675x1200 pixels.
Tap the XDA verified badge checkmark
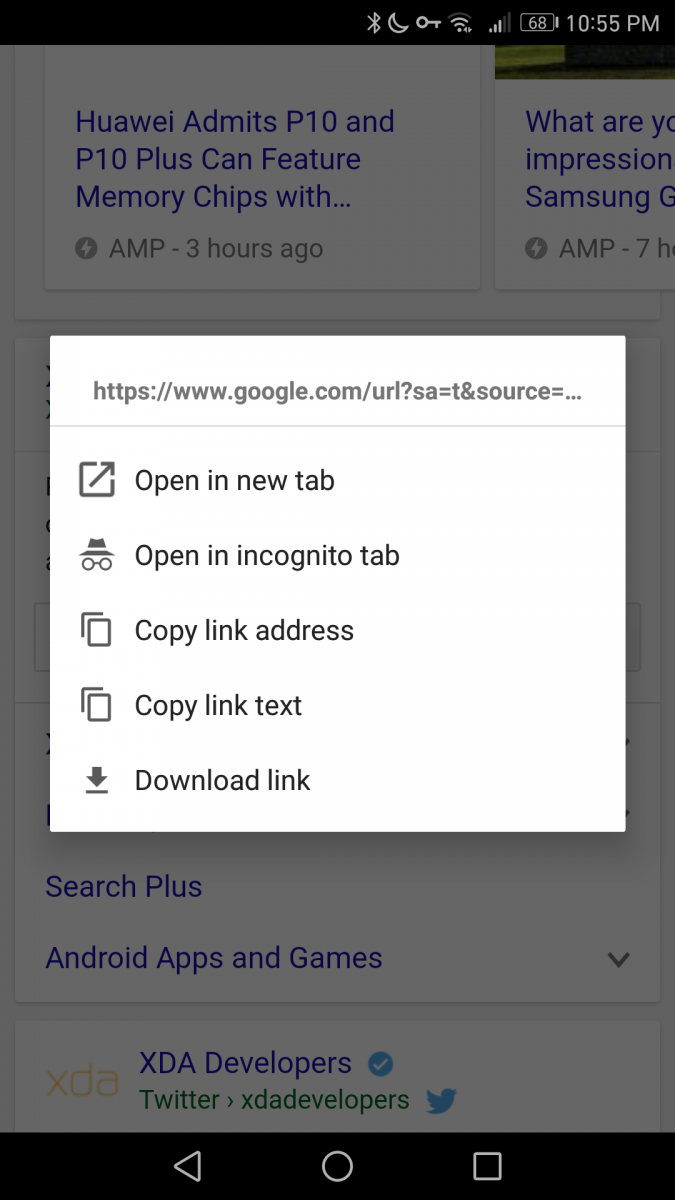[x=380, y=1063]
